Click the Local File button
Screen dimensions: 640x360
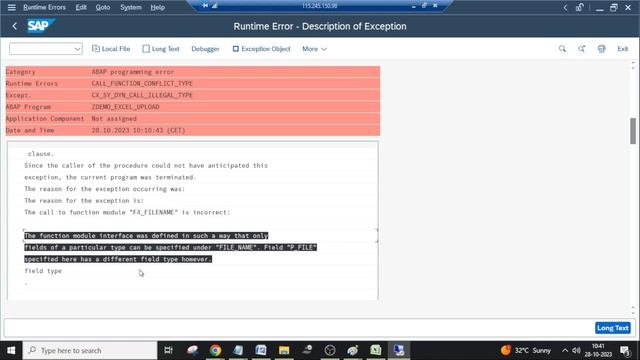pyautogui.click(x=111, y=49)
